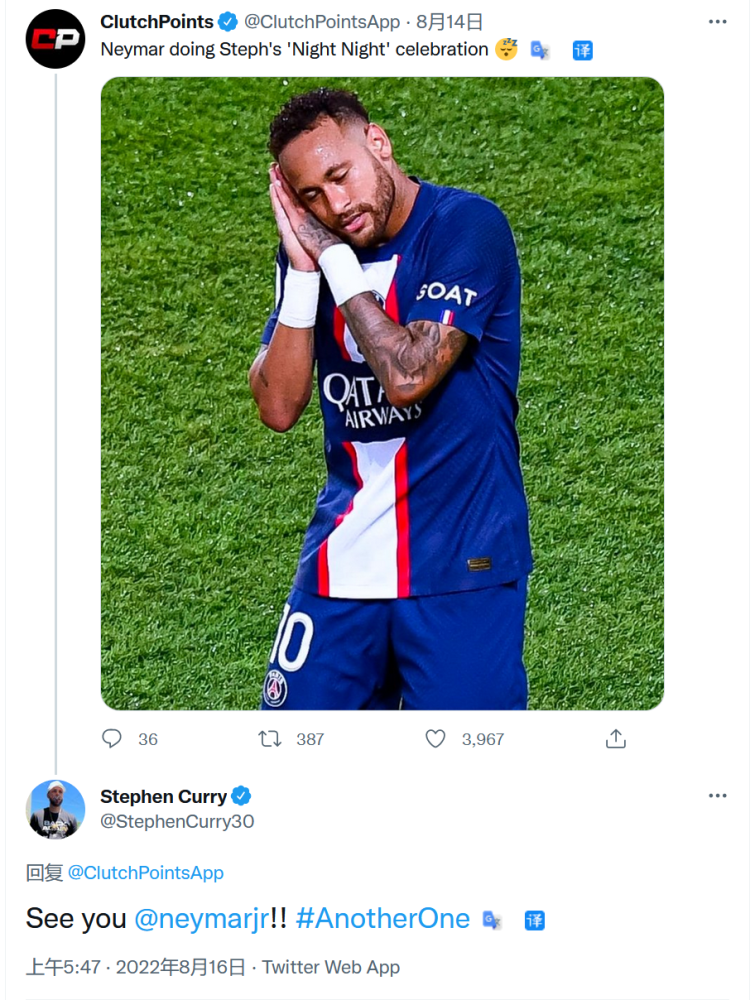Click blue translate icon on ClutchPoints tweet
The width and height of the screenshot is (755, 1000).
tap(583, 50)
